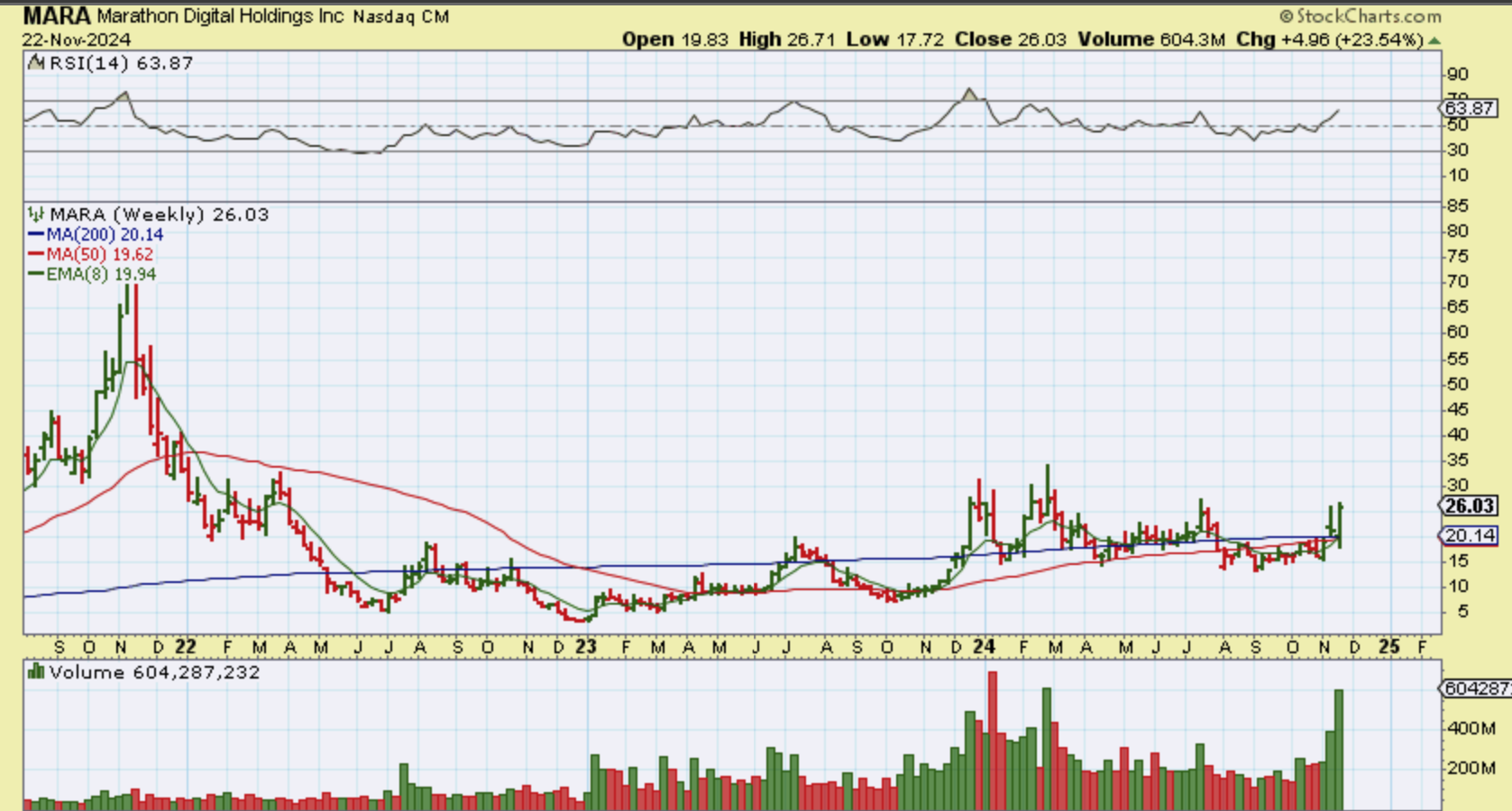Viewport: 1512px width, 811px height.
Task: Click the 200M label on volume axis
Action: pyautogui.click(x=1471, y=768)
